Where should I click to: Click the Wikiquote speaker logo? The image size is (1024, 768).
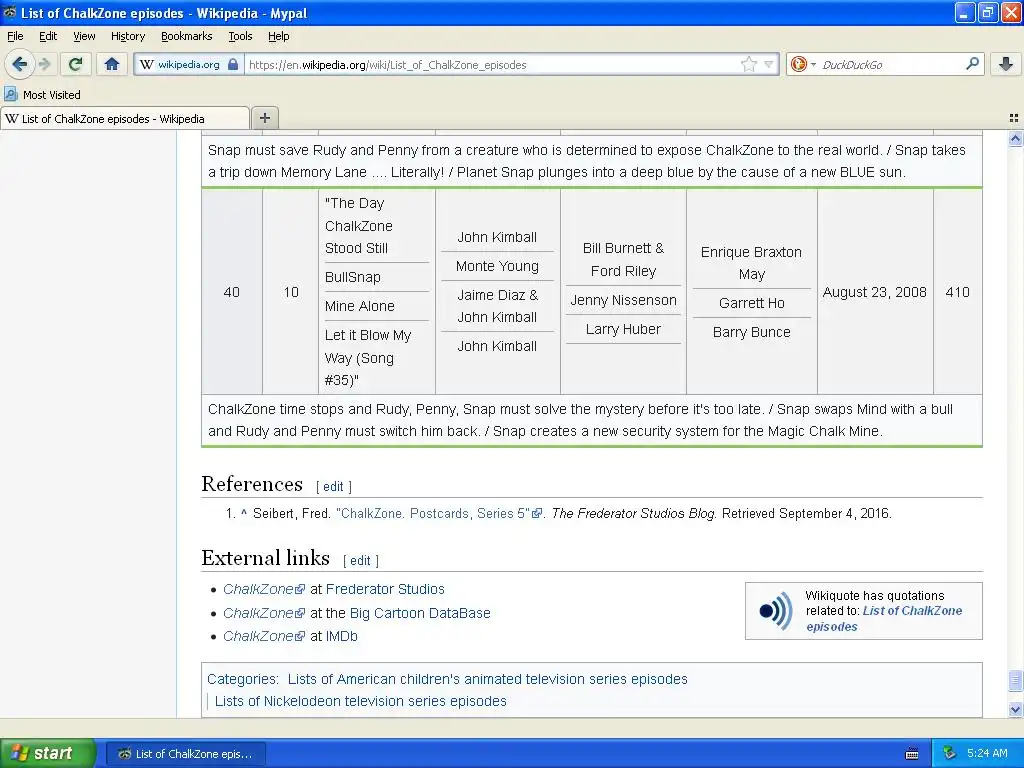776,611
